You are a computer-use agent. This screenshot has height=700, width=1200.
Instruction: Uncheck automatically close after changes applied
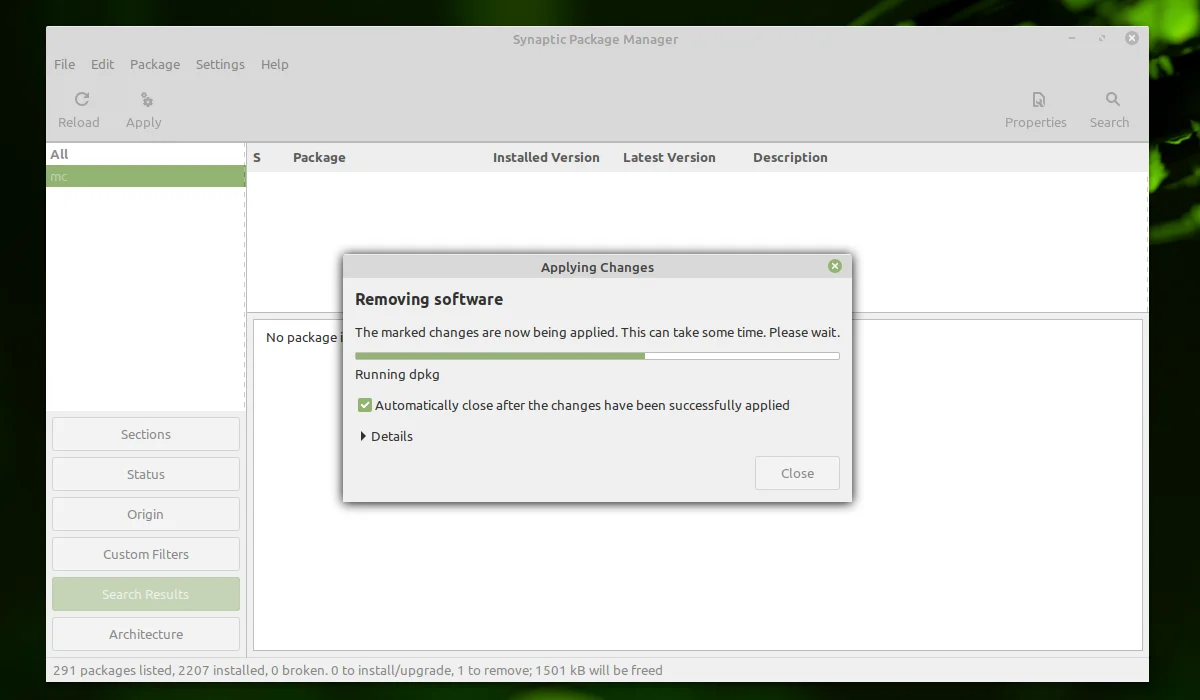(365, 405)
